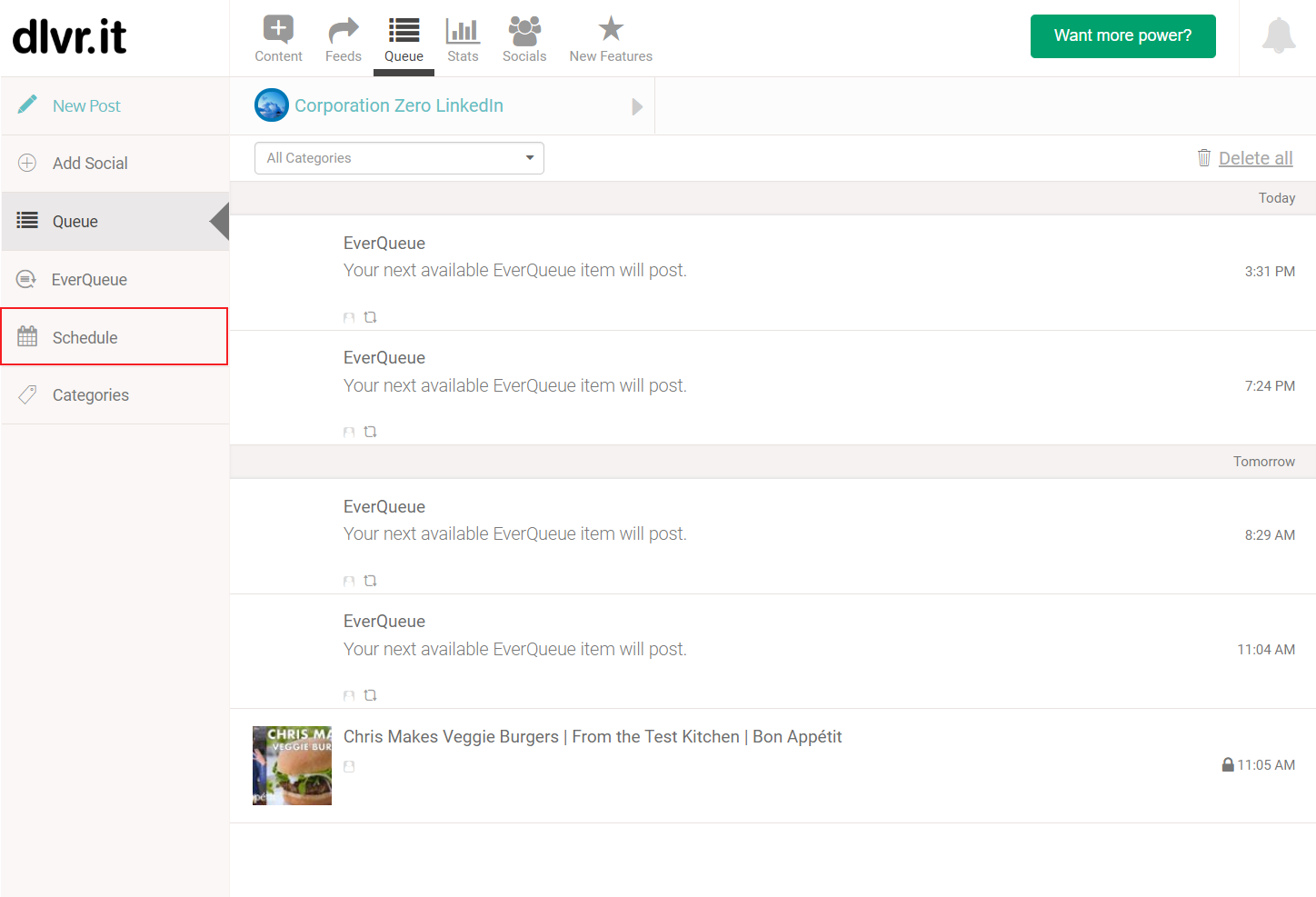Image resolution: width=1316 pixels, height=897 pixels.
Task: Click the Corporation Zero LinkedIn link
Action: (x=399, y=105)
